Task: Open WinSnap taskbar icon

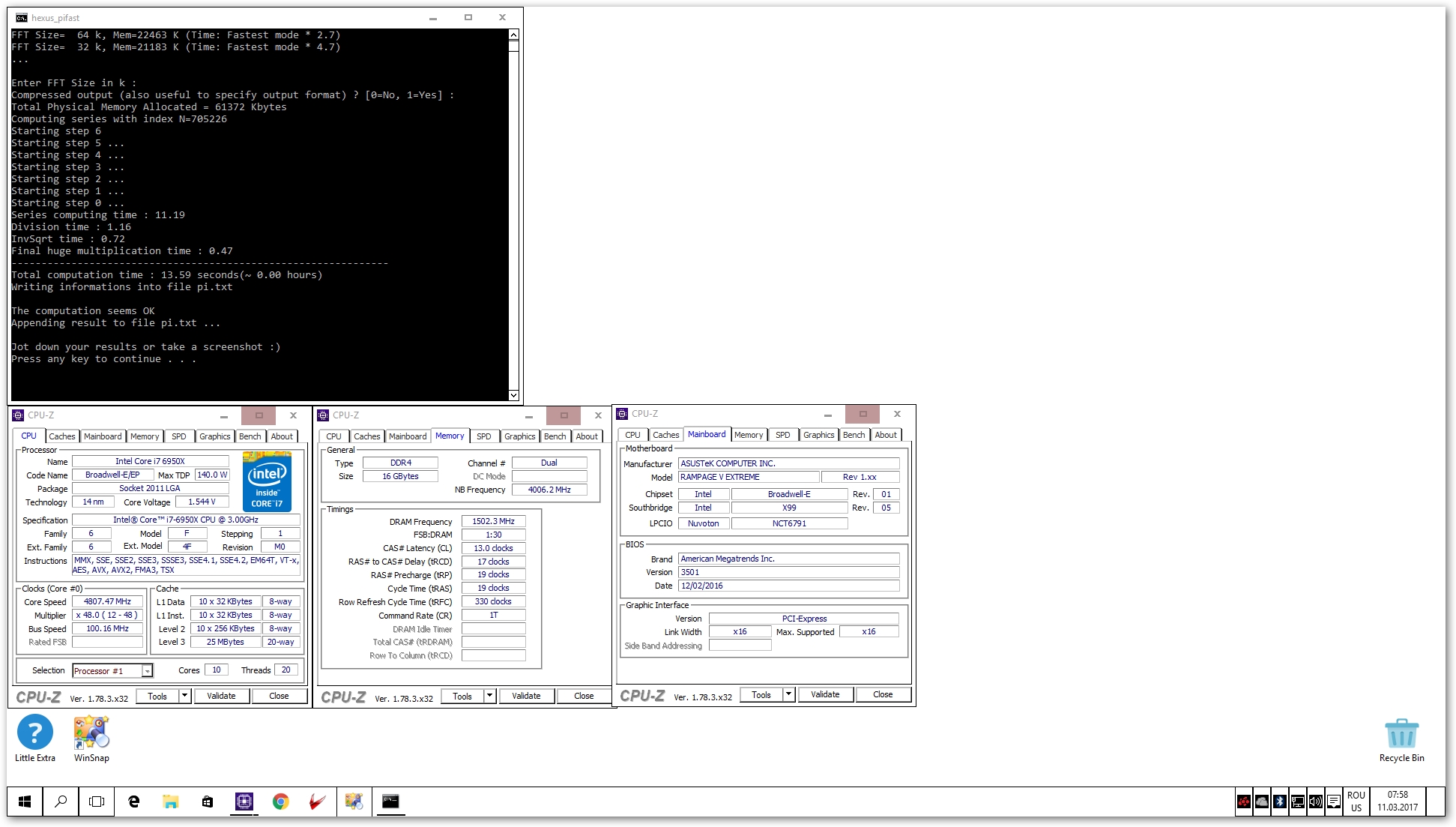Action: 354,802
